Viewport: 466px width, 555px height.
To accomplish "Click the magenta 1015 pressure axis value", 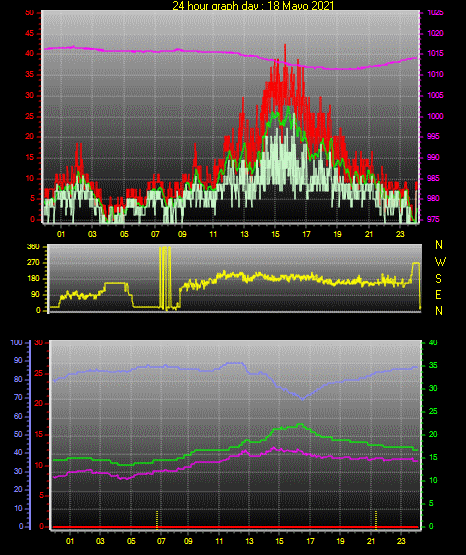I will click(x=435, y=53).
